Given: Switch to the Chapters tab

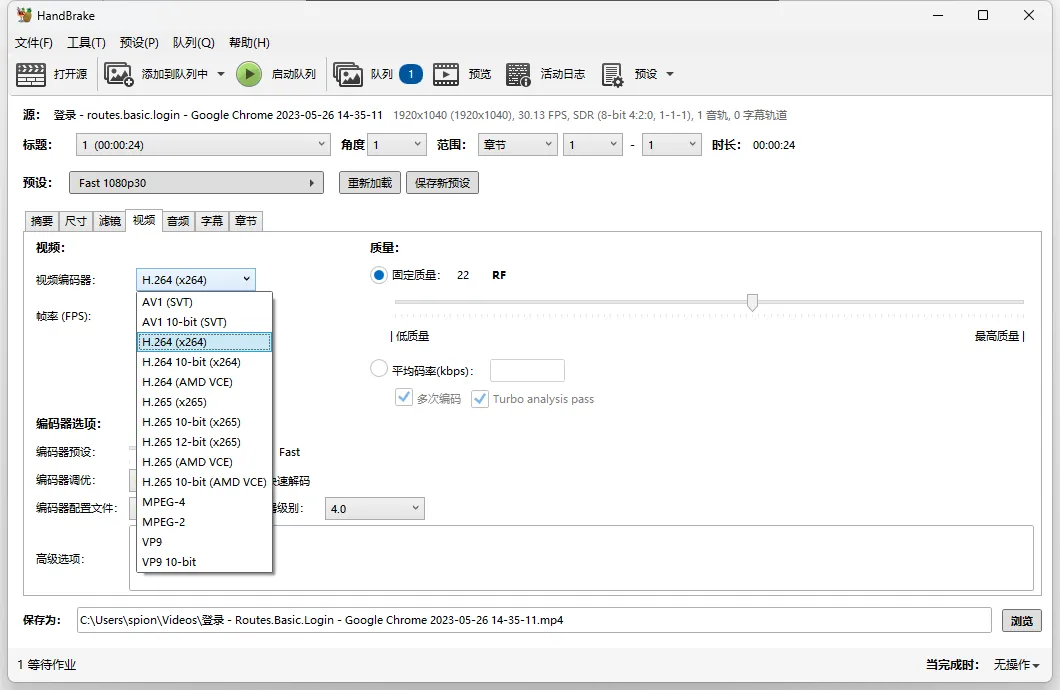Looking at the screenshot, I should pos(246,221).
